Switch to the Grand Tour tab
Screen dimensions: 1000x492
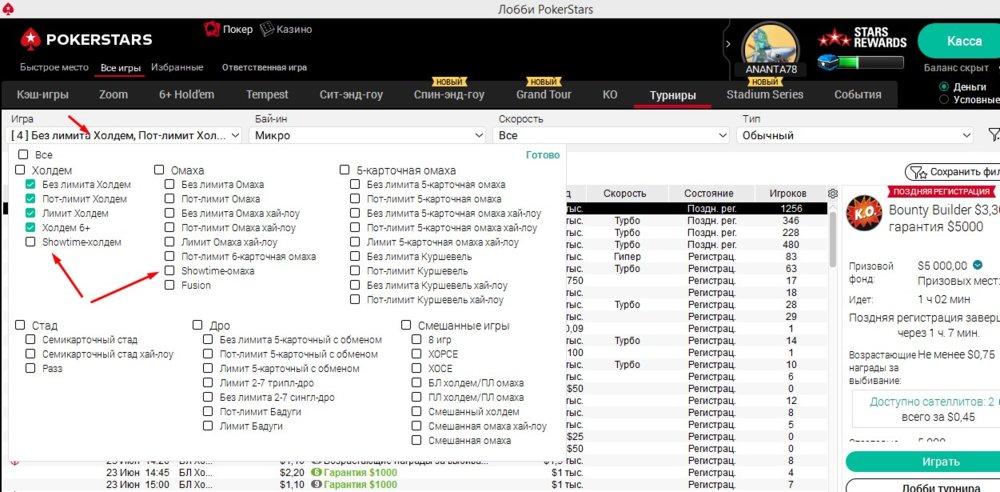click(543, 94)
